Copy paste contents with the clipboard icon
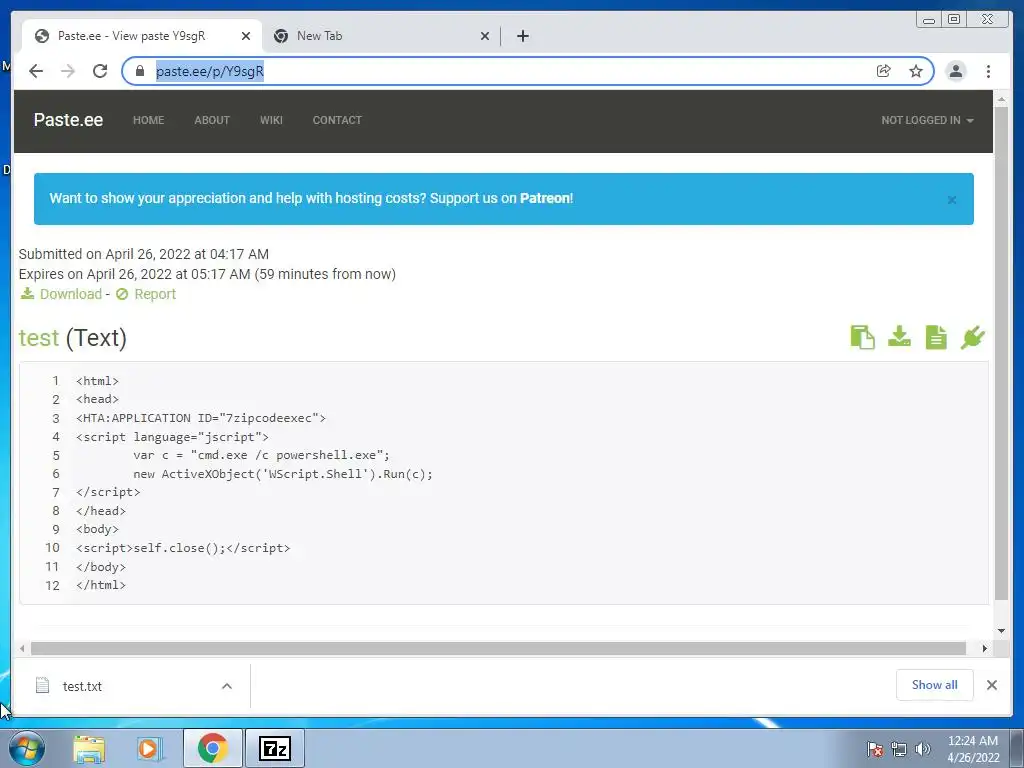This screenshot has height=768, width=1024. (862, 338)
